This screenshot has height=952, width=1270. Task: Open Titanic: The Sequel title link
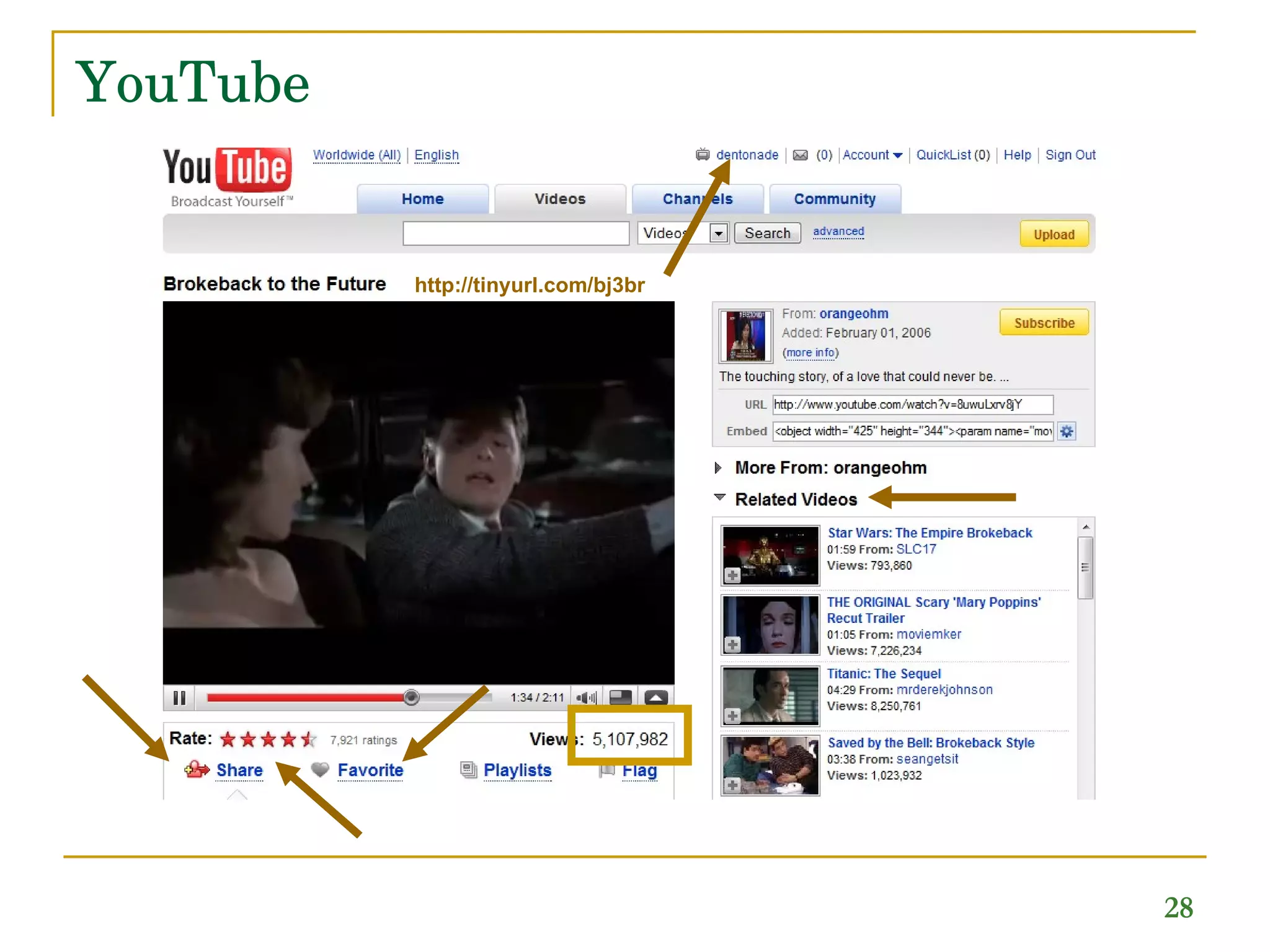point(884,674)
